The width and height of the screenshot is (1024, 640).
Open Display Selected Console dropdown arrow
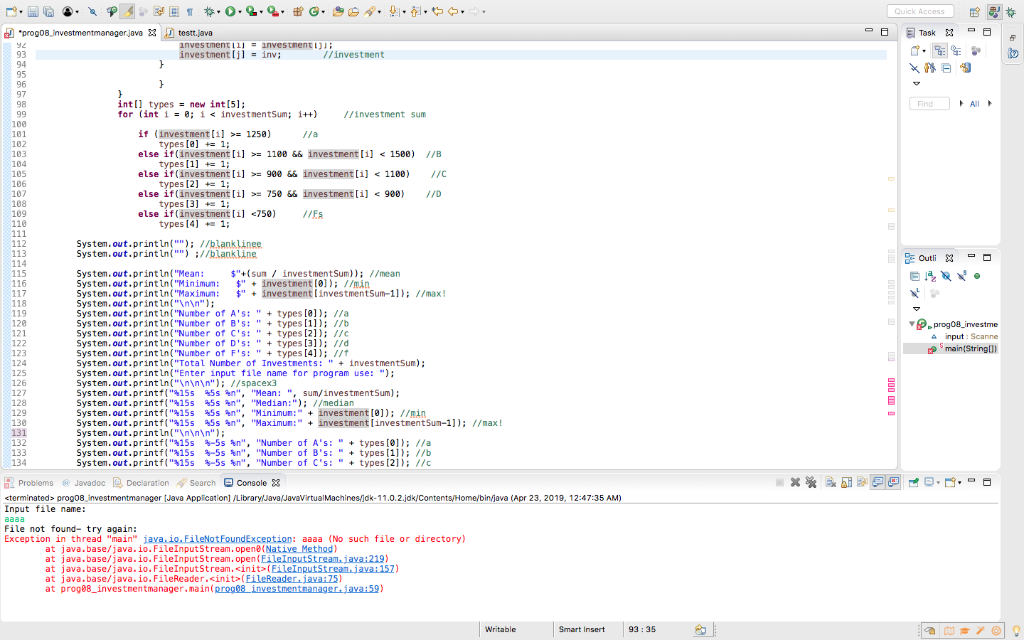[938, 483]
